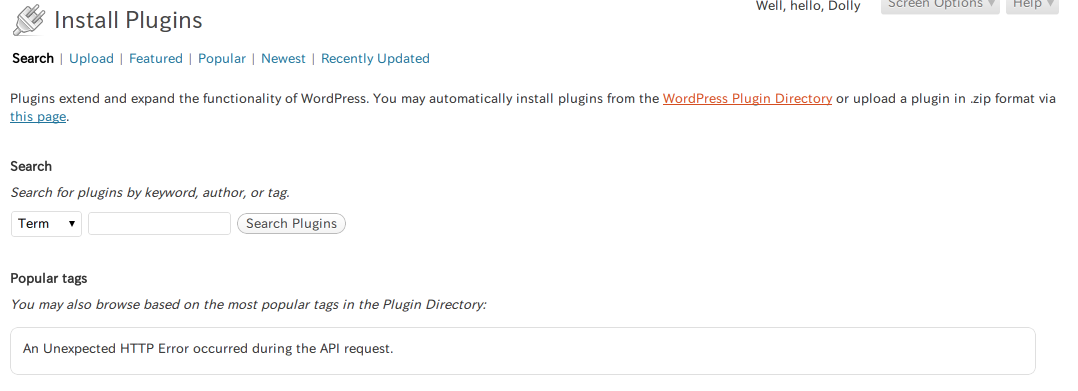Image resolution: width=1078 pixels, height=391 pixels.
Task: Click the Unexpected HTTP Error message box
Action: pyautogui.click(x=522, y=350)
